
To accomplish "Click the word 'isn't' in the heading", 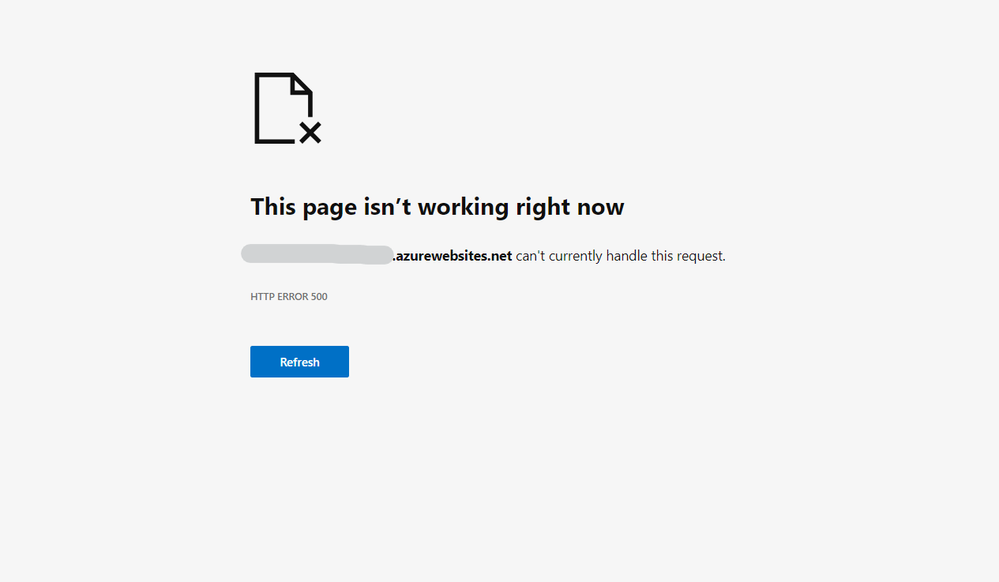I will (387, 207).
